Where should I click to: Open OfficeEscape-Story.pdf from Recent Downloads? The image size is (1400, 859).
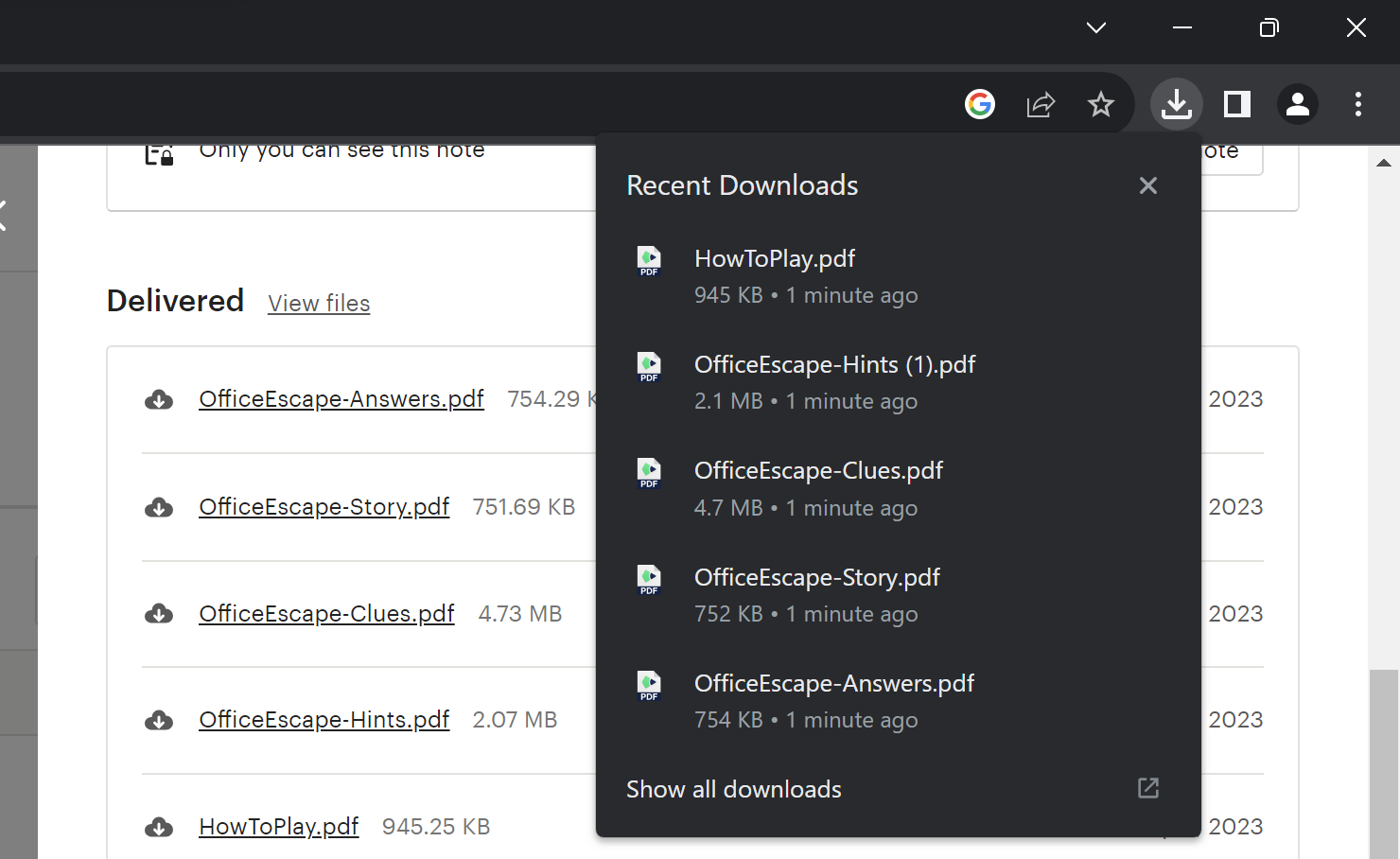click(816, 577)
